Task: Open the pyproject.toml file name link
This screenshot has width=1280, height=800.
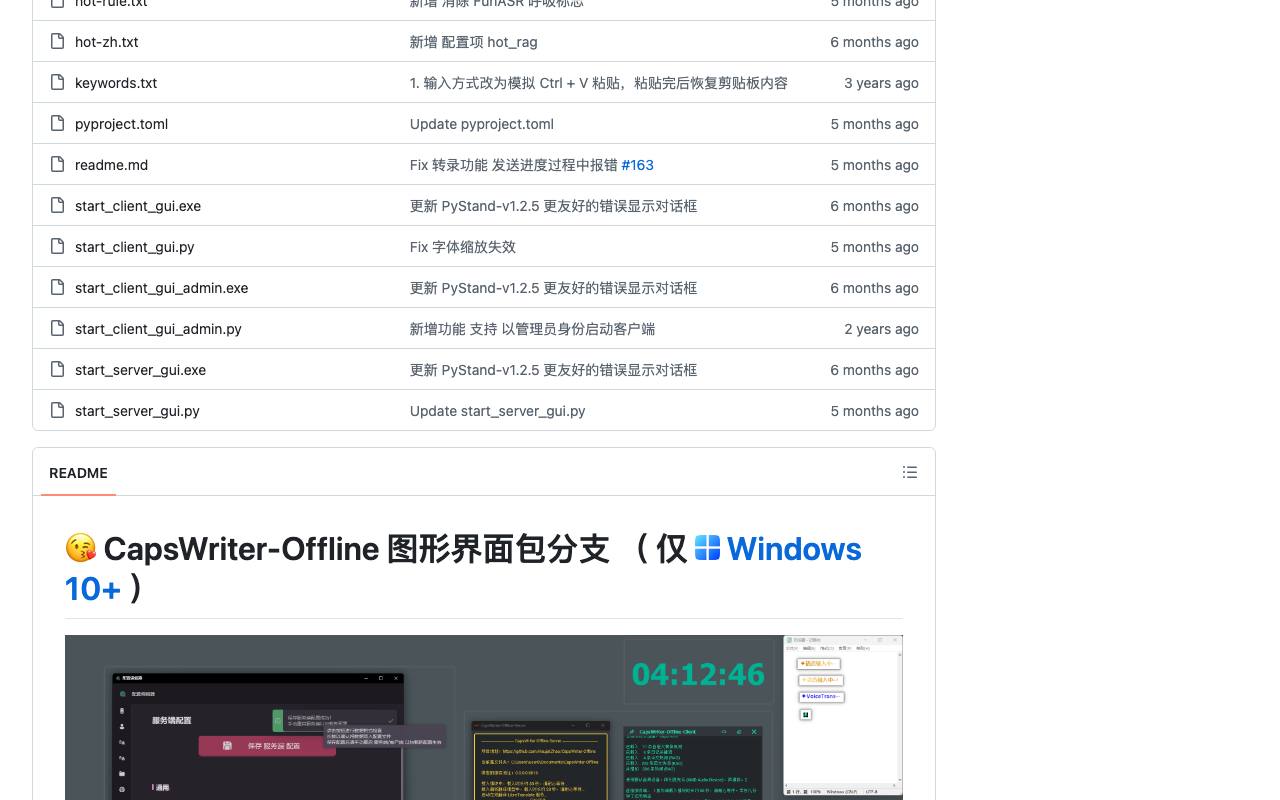Action: (121, 124)
